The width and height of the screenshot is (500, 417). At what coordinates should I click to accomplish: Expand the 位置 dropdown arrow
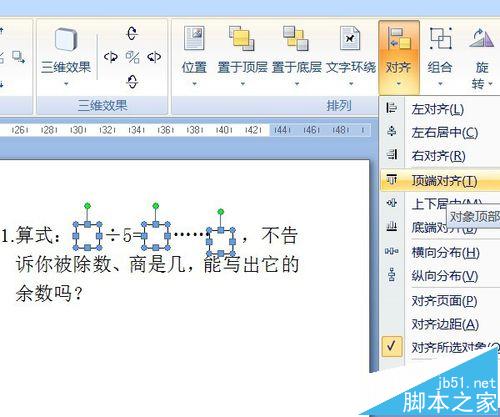(194, 84)
